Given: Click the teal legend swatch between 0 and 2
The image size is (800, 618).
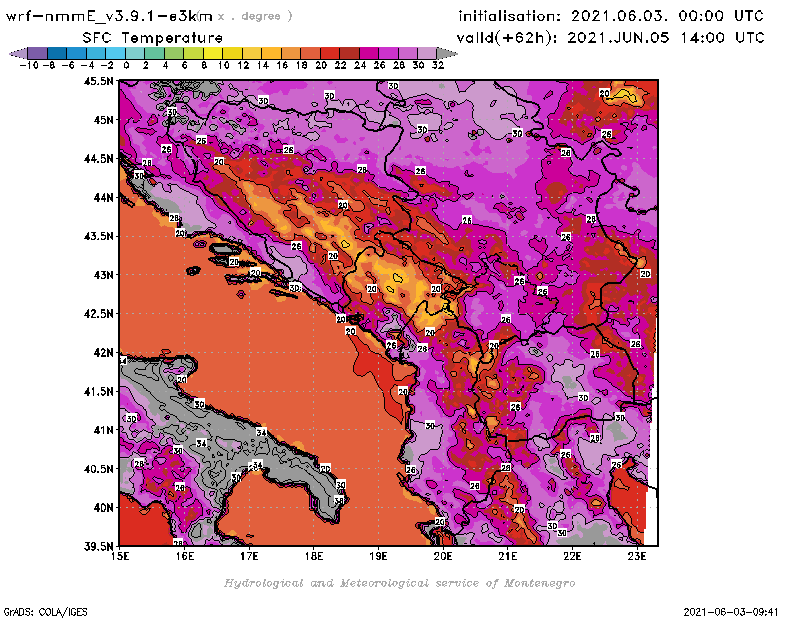Looking at the screenshot, I should coord(135,53).
